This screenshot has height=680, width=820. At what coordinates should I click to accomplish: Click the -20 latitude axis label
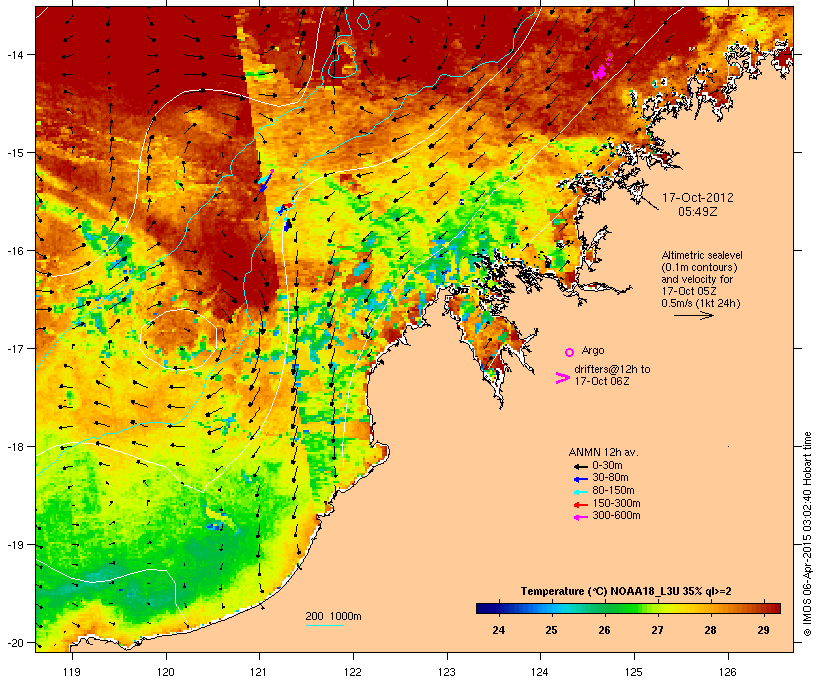pyautogui.click(x=14, y=643)
